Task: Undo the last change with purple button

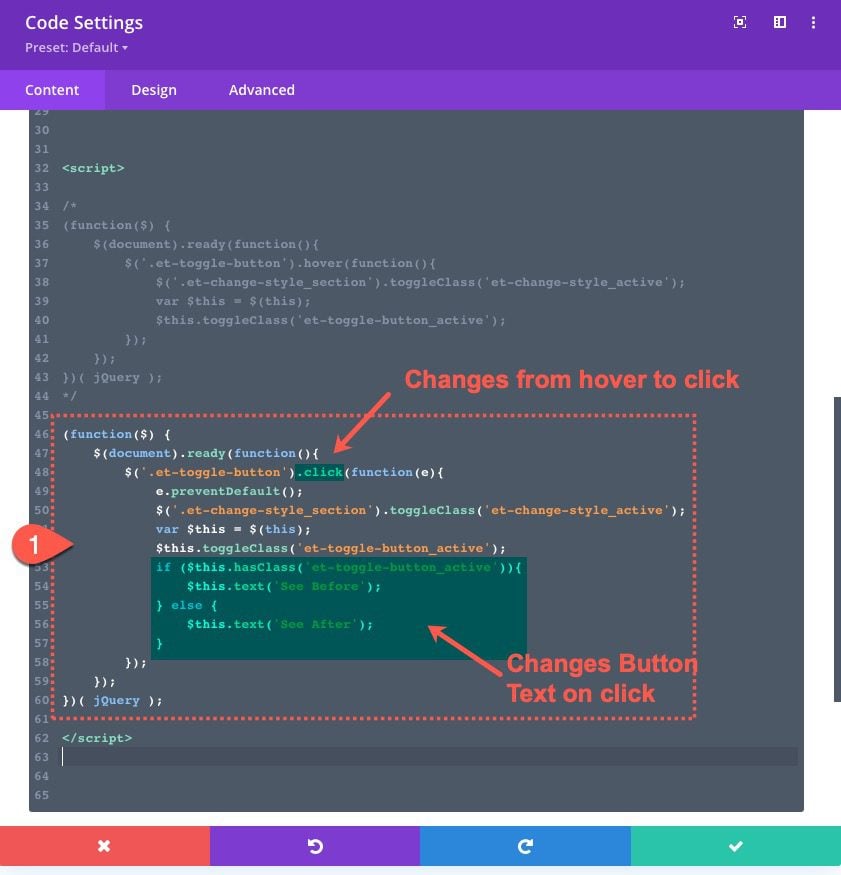Action: pyautogui.click(x=315, y=846)
